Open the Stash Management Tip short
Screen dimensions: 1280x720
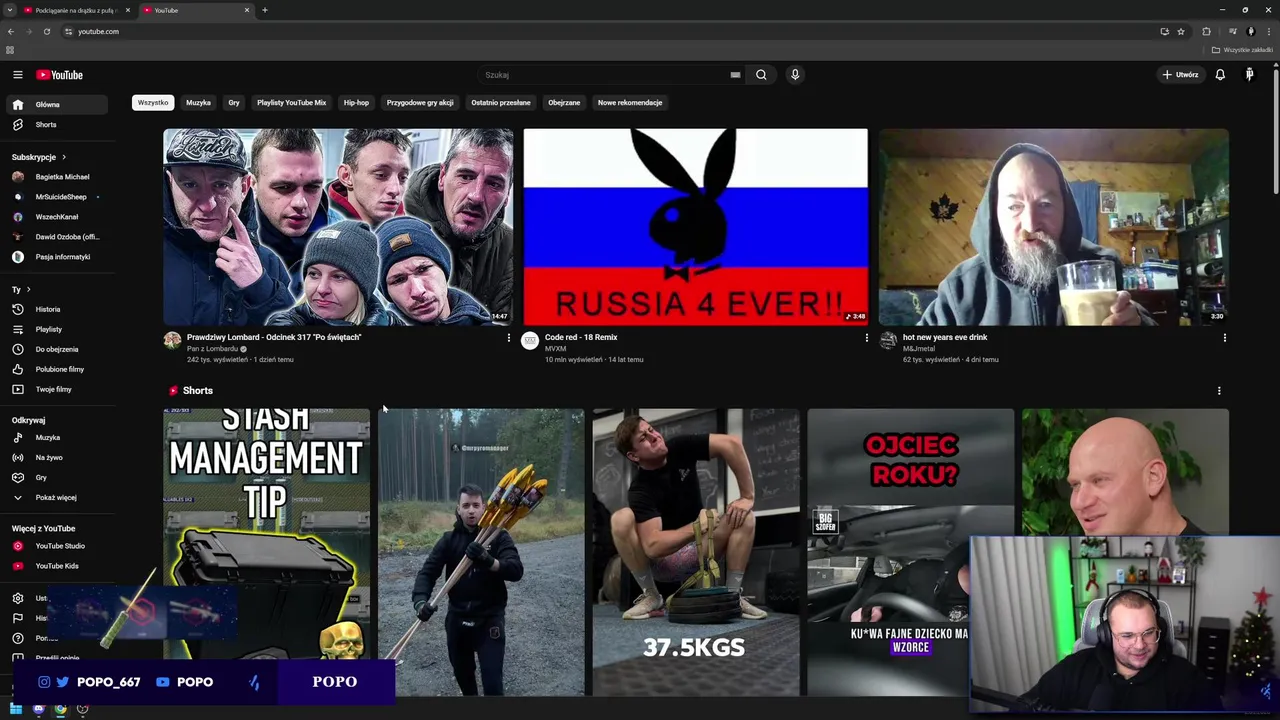(x=267, y=551)
